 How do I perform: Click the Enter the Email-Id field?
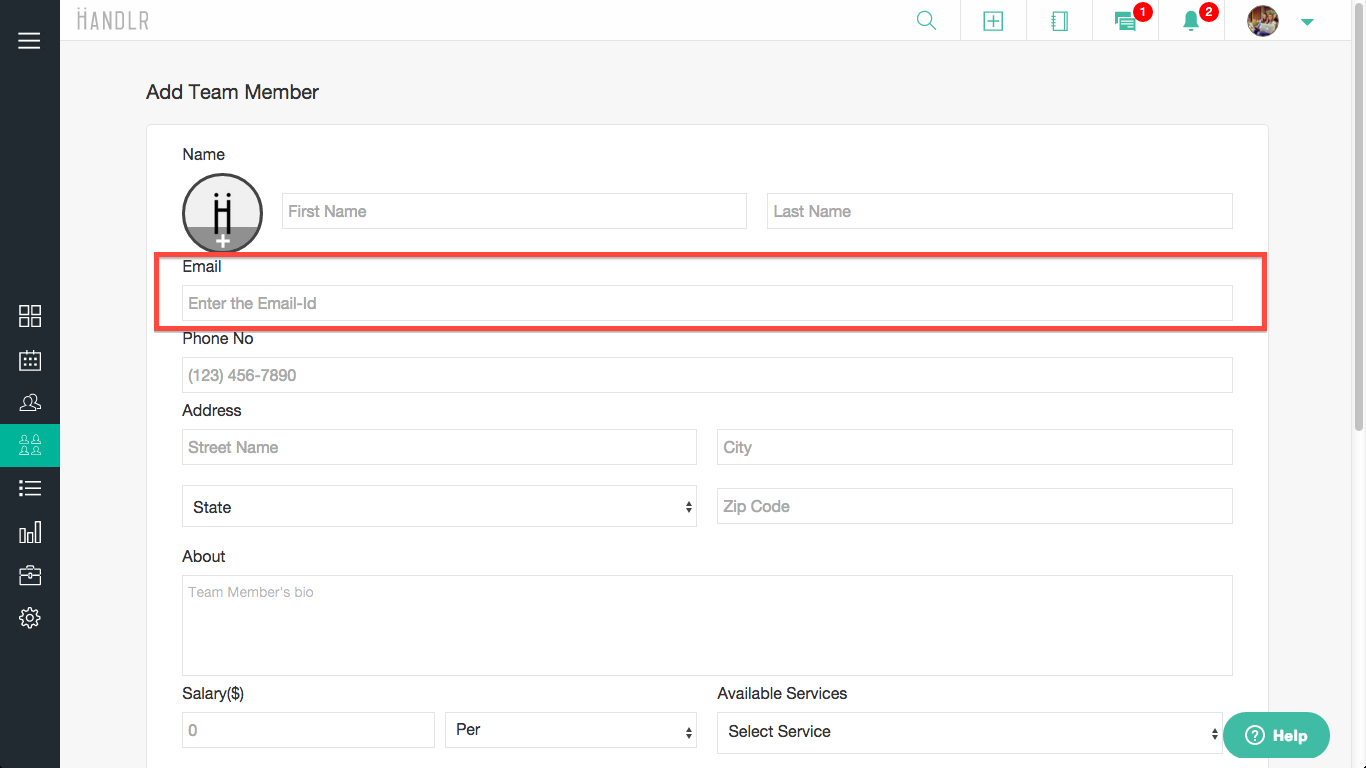[706, 303]
